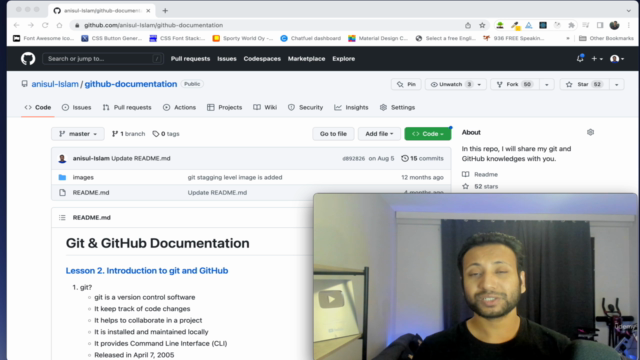Open the images folder

click(83, 178)
